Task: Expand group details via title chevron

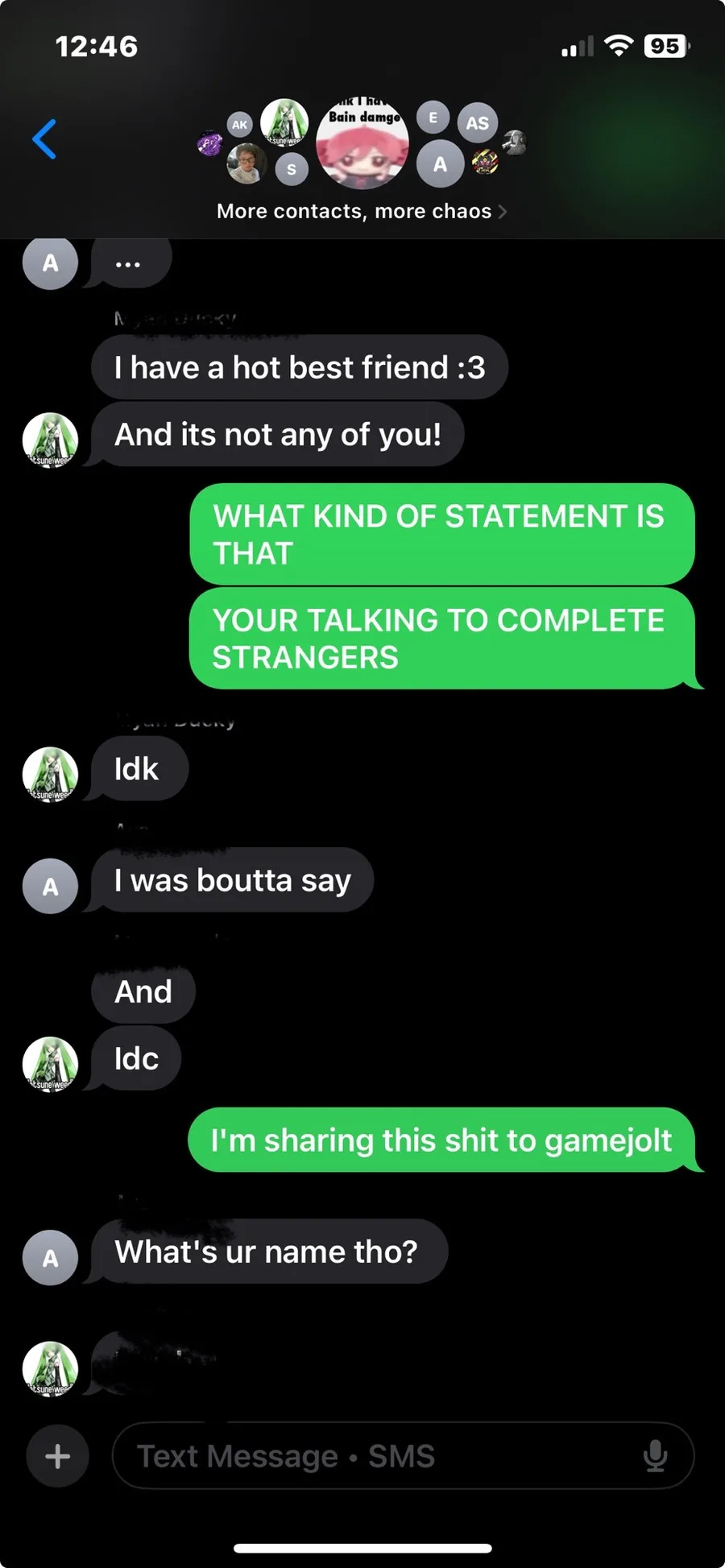Action: click(503, 212)
